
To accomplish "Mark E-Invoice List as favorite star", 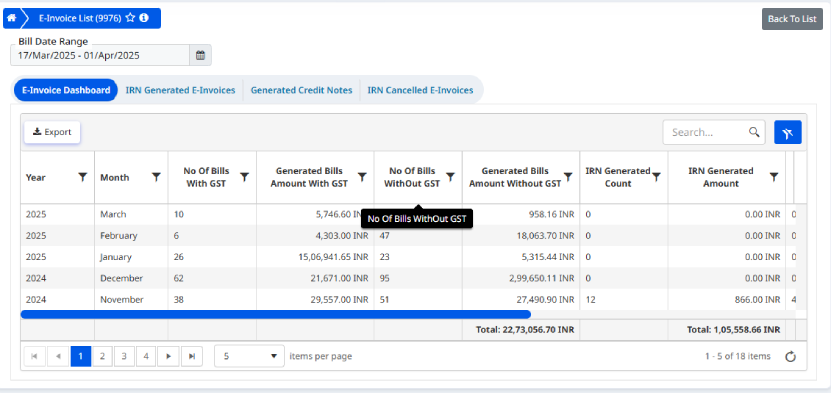I will 130,18.
